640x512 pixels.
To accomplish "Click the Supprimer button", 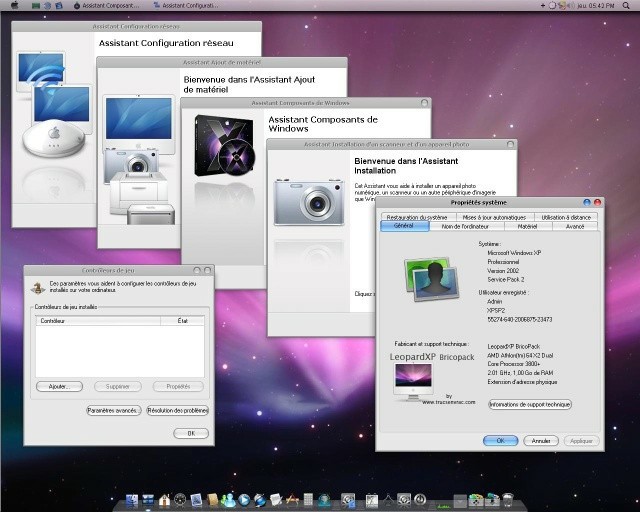I will (x=118, y=386).
